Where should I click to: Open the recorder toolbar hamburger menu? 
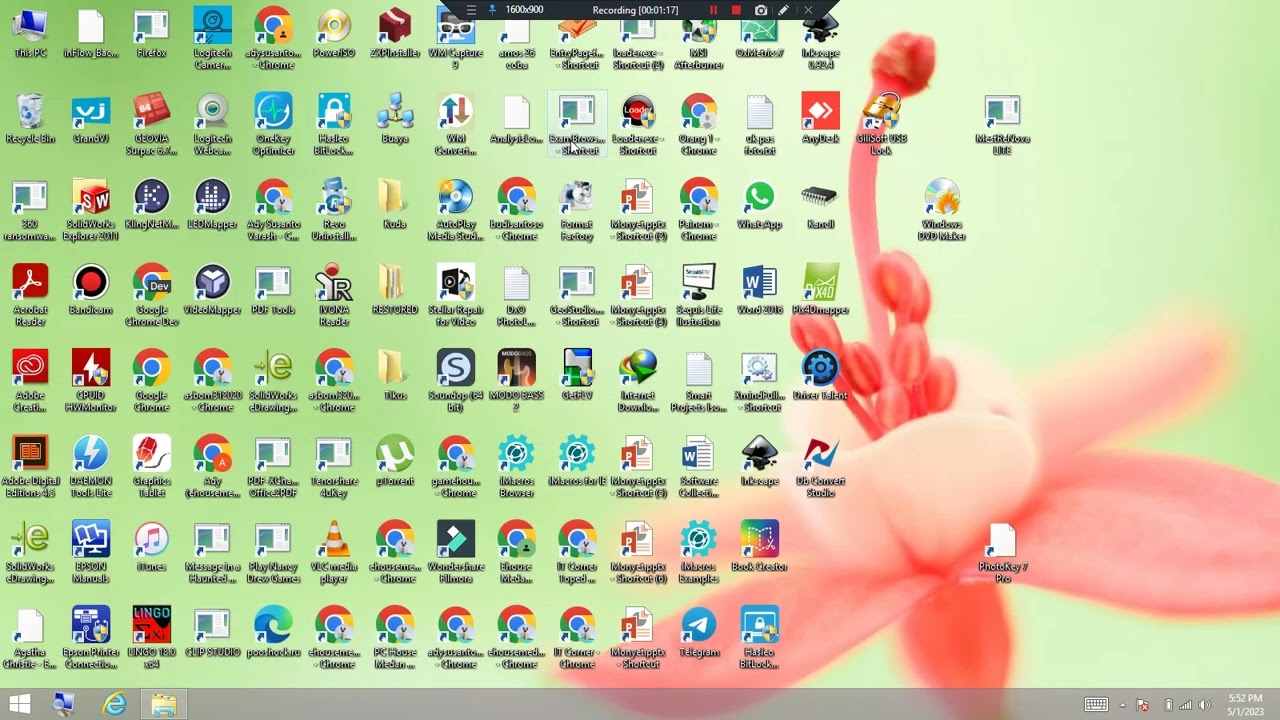tap(471, 10)
